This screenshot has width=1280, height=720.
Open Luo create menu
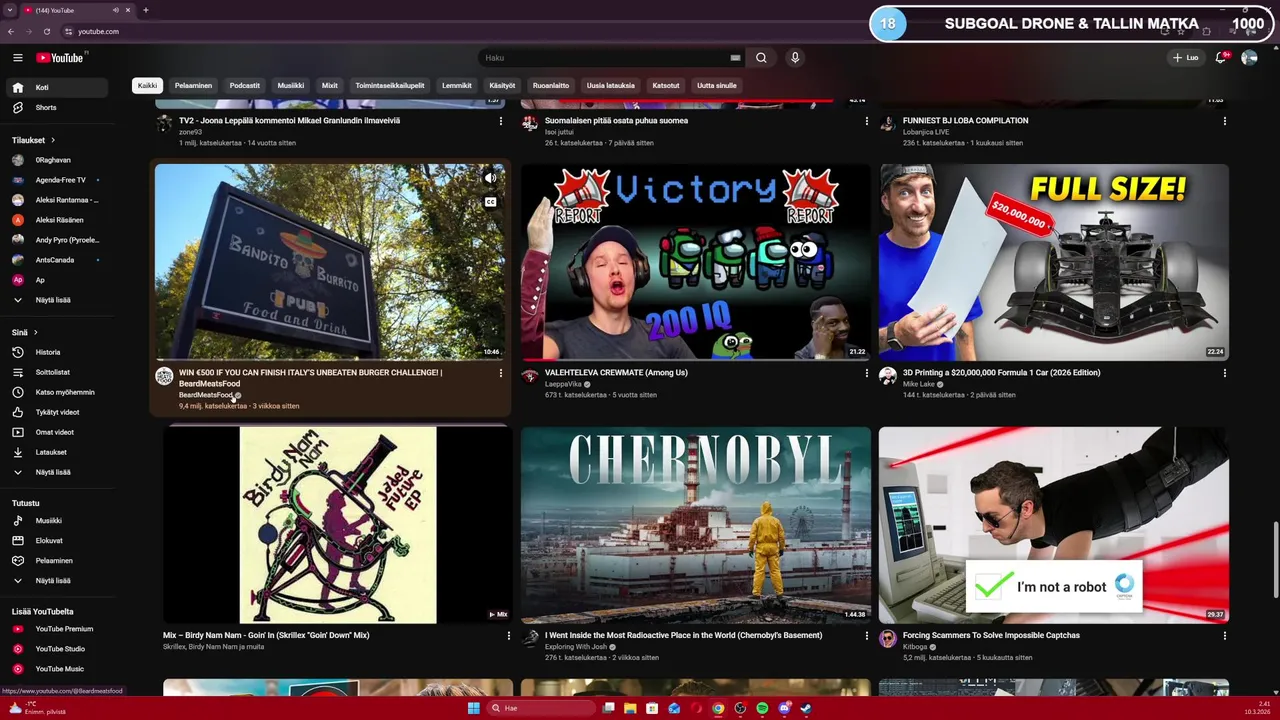pyautogui.click(x=1186, y=58)
